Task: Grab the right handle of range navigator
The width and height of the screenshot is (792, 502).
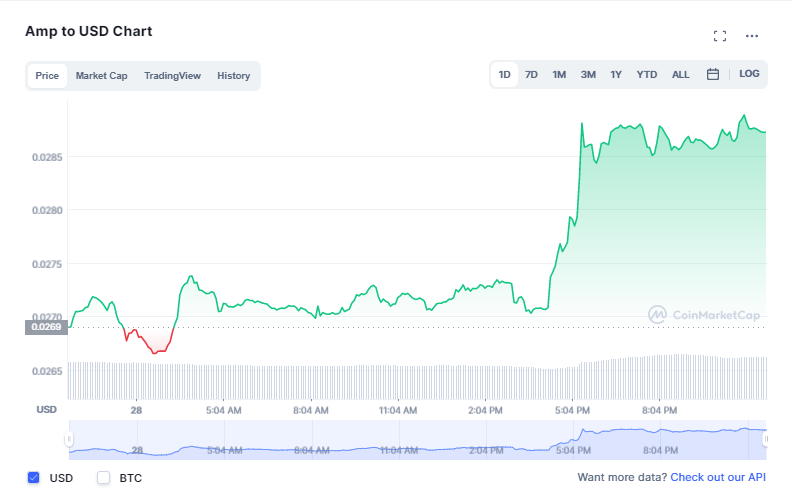Action: click(766, 439)
